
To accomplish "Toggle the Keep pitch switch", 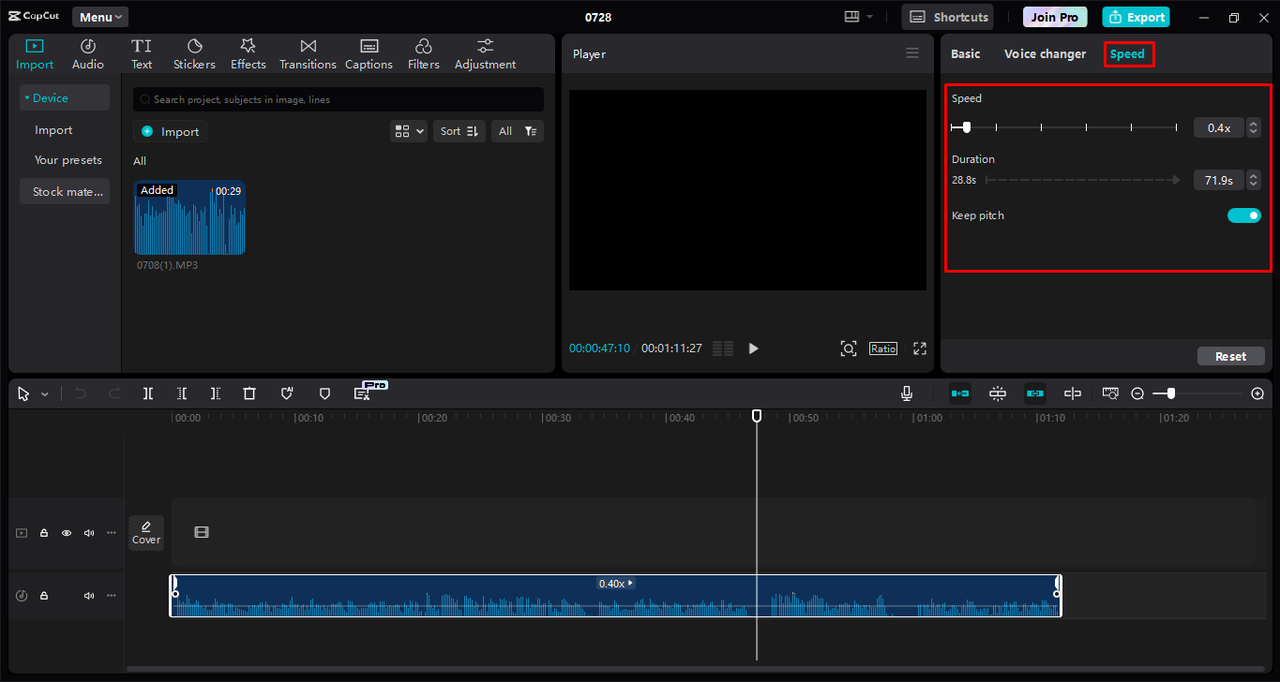I will 1244,215.
